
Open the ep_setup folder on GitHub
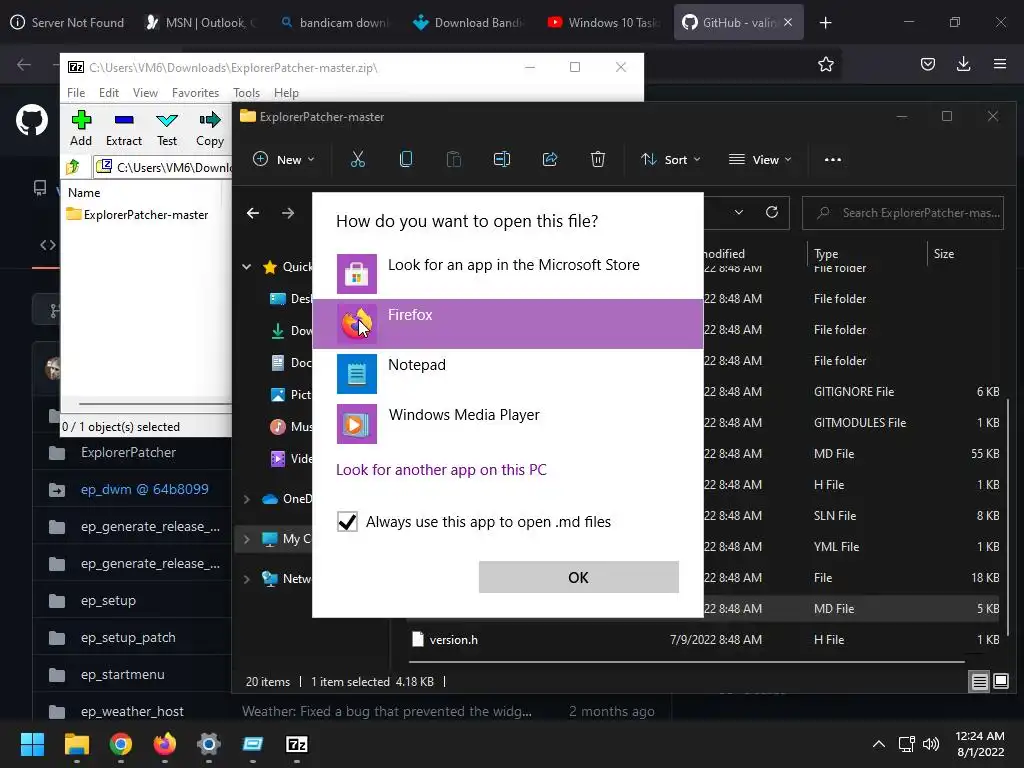point(108,600)
